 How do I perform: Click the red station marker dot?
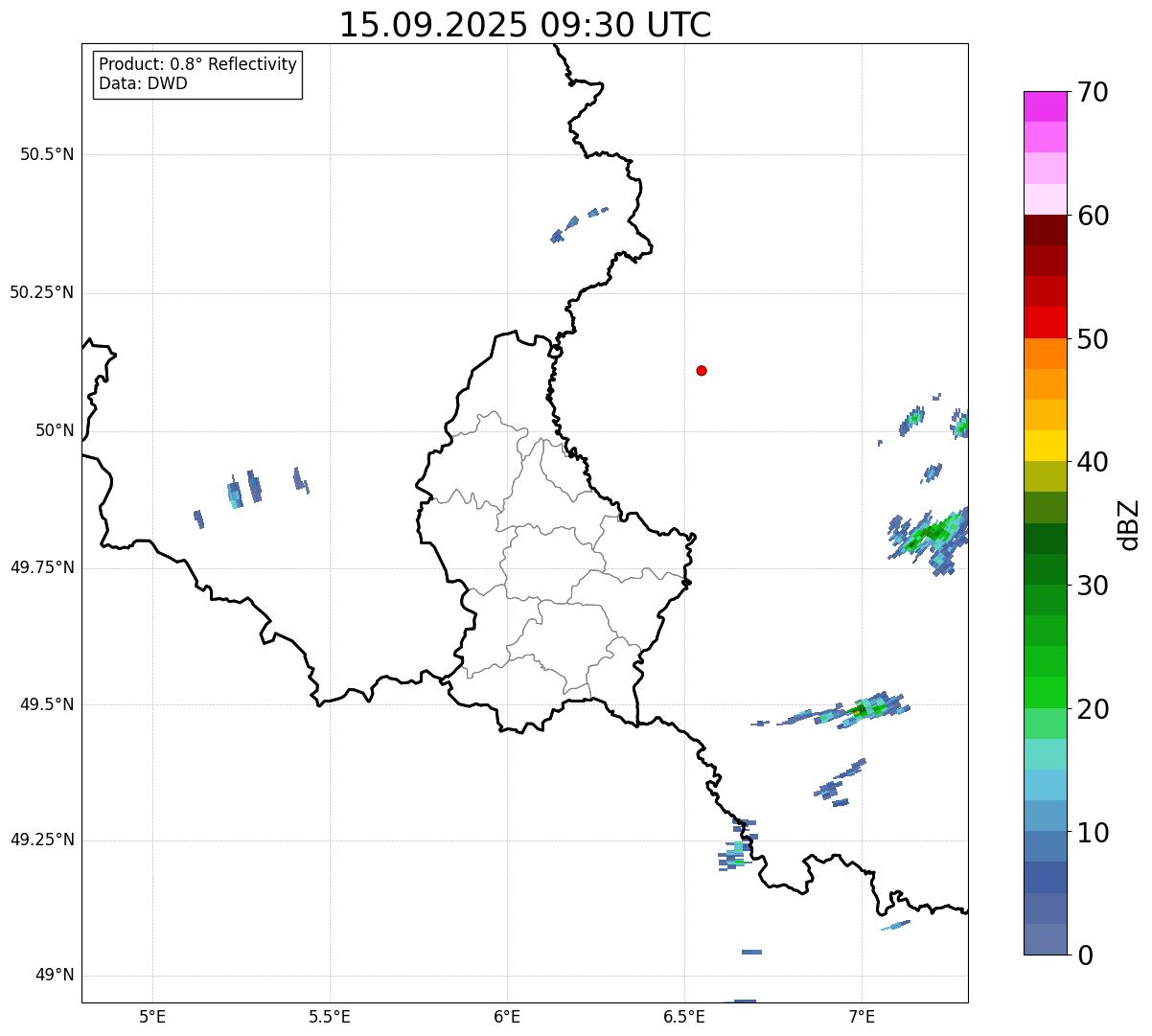pos(702,370)
